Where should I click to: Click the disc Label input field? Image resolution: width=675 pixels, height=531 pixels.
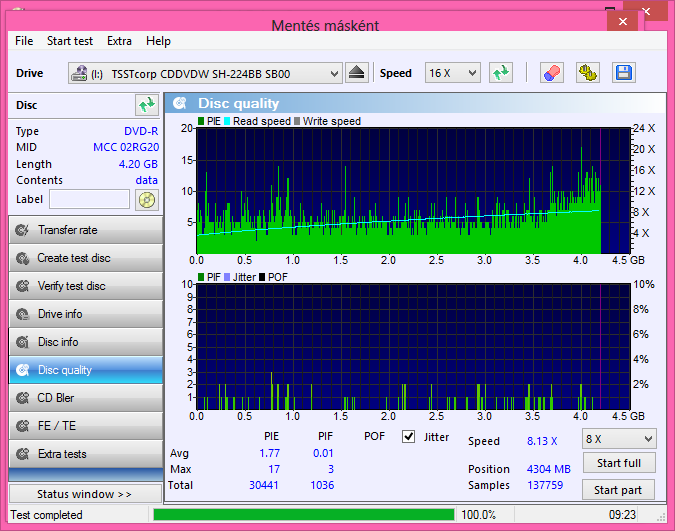point(90,199)
